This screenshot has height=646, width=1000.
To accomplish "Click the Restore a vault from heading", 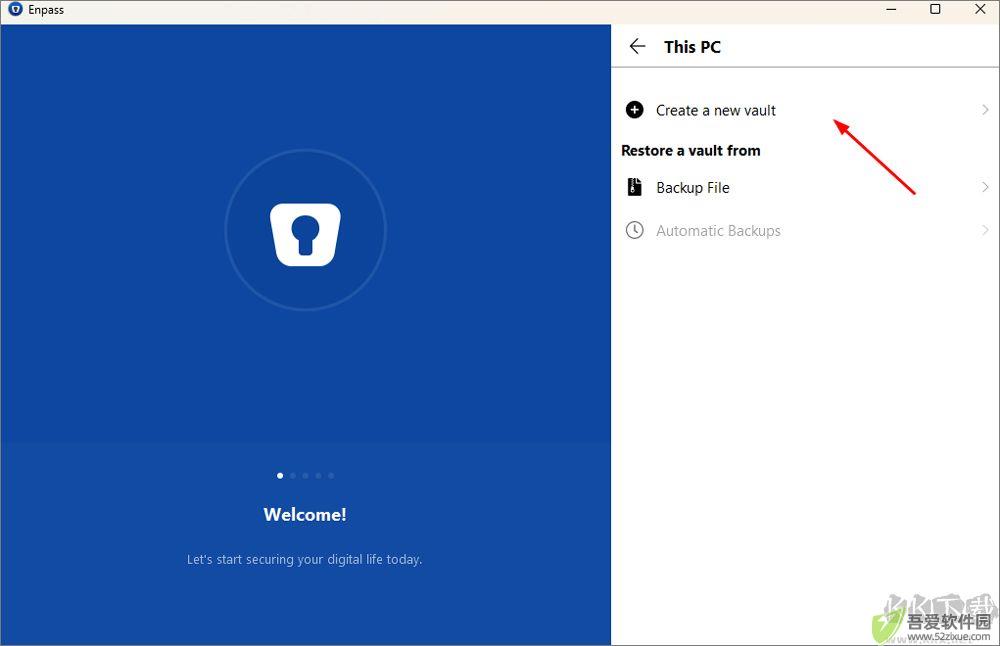I will [691, 150].
